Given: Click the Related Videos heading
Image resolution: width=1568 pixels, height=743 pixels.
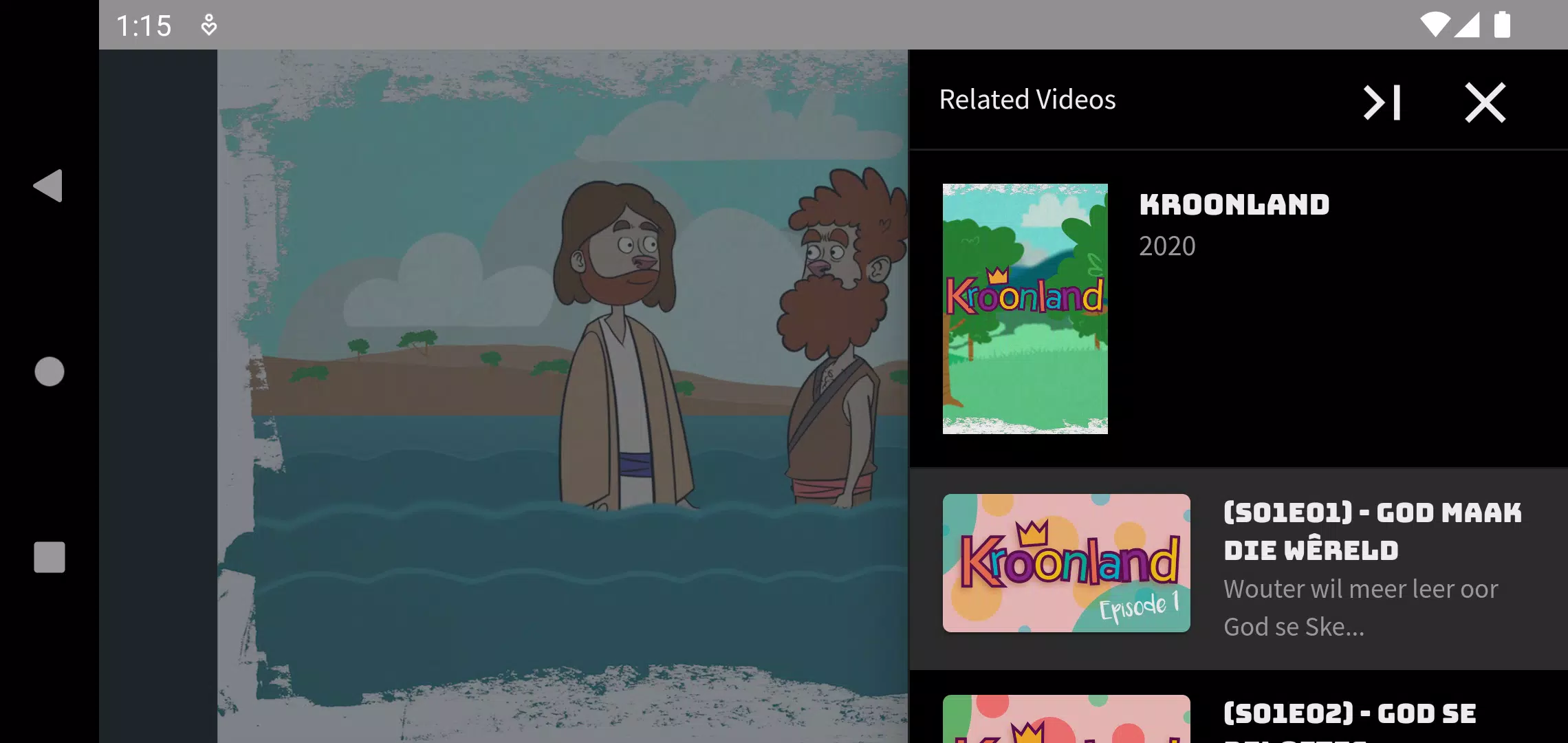Looking at the screenshot, I should click(x=1027, y=100).
